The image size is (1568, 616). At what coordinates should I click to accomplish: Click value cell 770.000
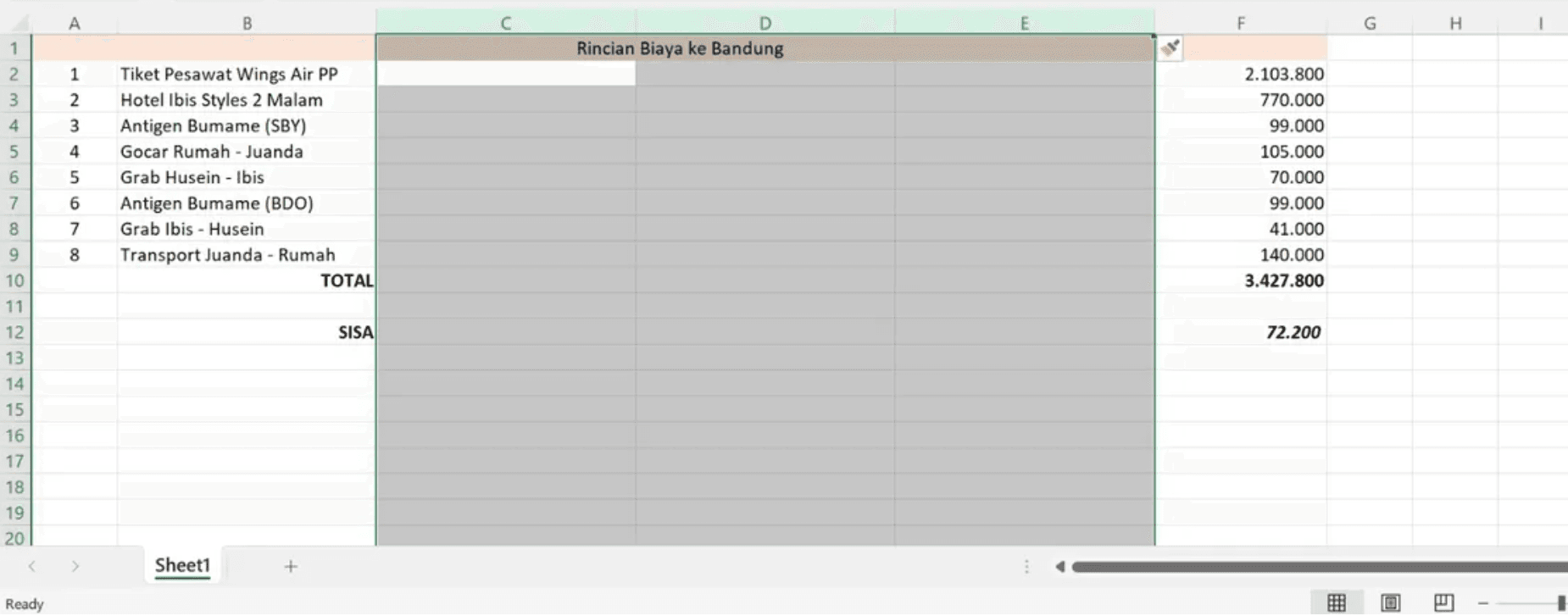click(1241, 100)
